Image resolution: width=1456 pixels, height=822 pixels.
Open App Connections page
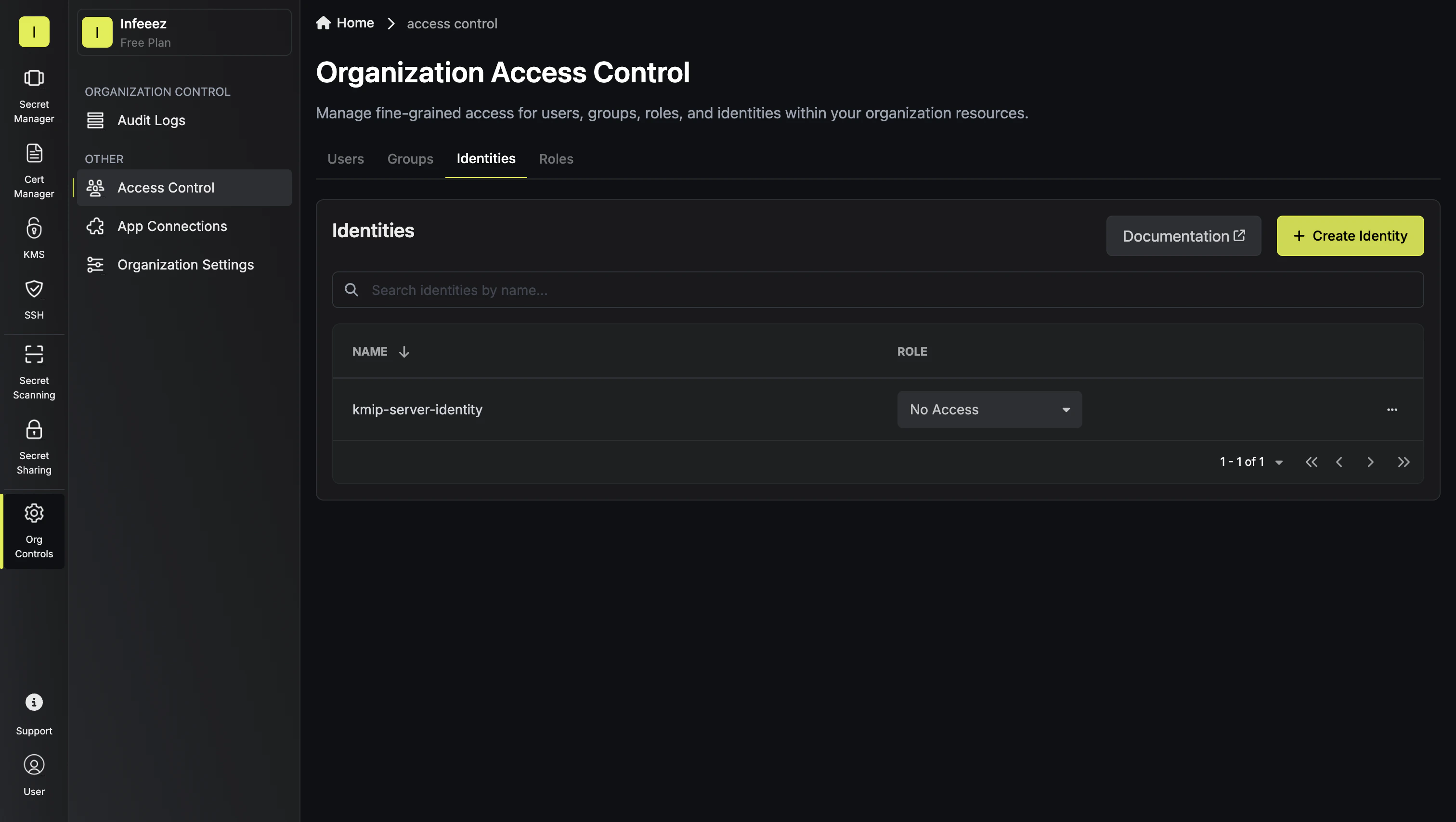pos(184,226)
